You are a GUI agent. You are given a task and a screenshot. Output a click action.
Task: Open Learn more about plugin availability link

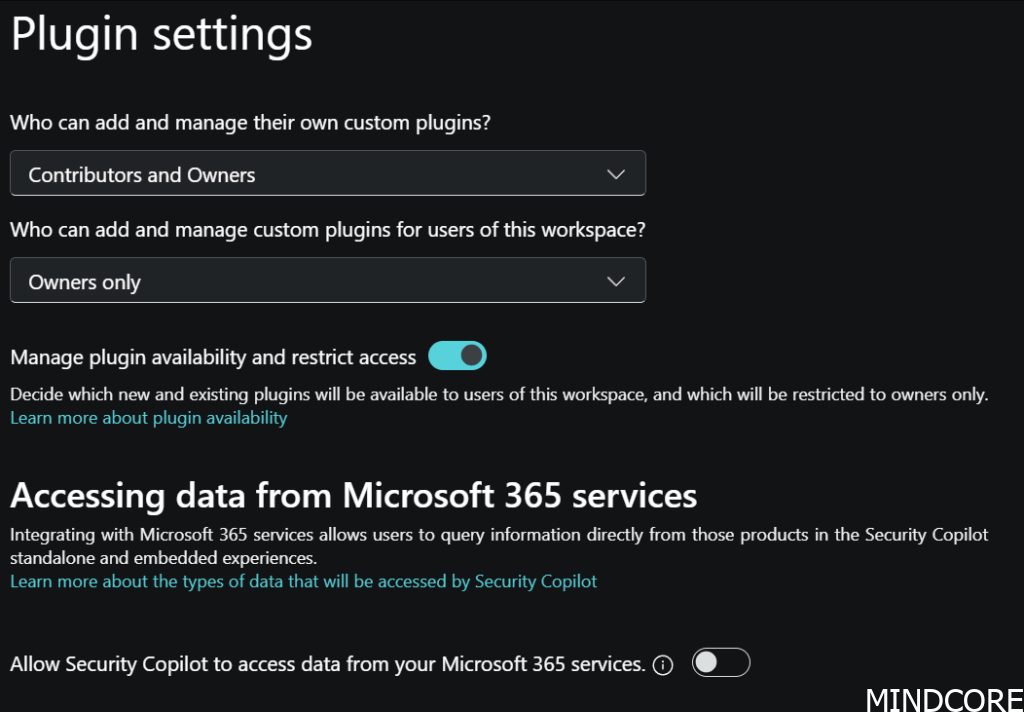[x=148, y=418]
